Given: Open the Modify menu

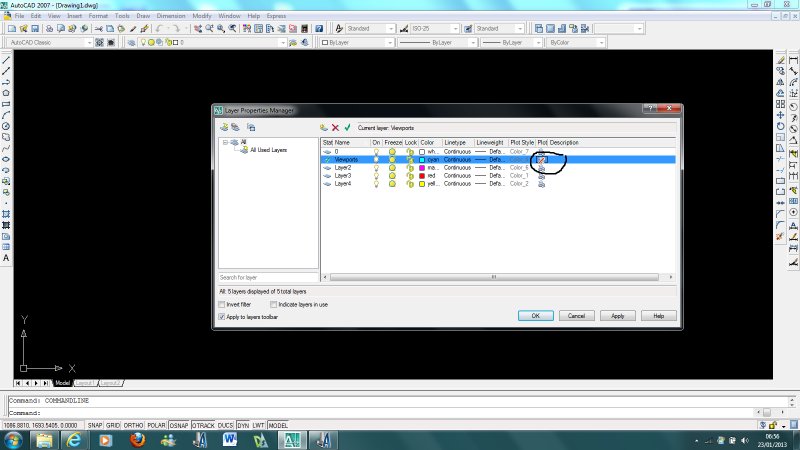Looking at the screenshot, I should click(202, 16).
